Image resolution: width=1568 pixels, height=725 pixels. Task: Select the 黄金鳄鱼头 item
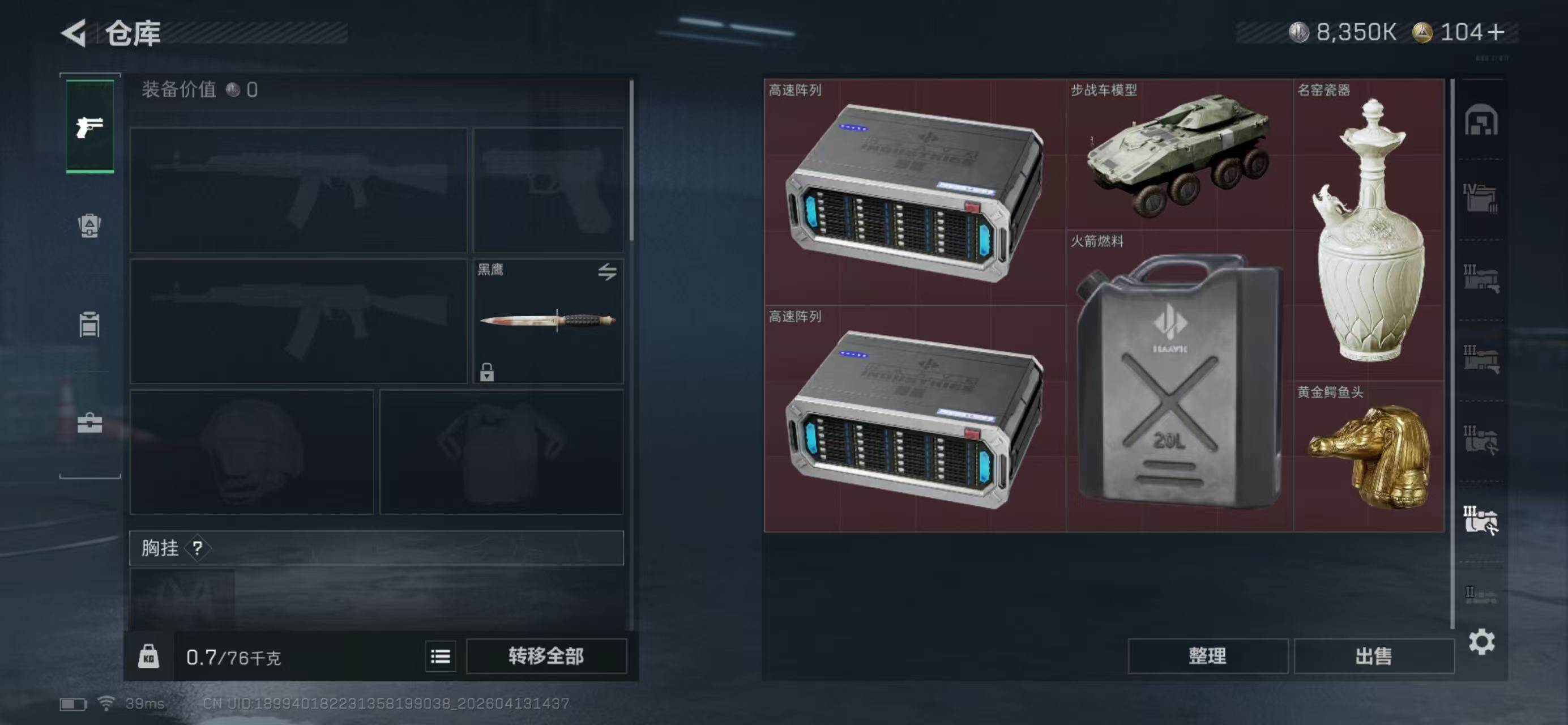1368,456
